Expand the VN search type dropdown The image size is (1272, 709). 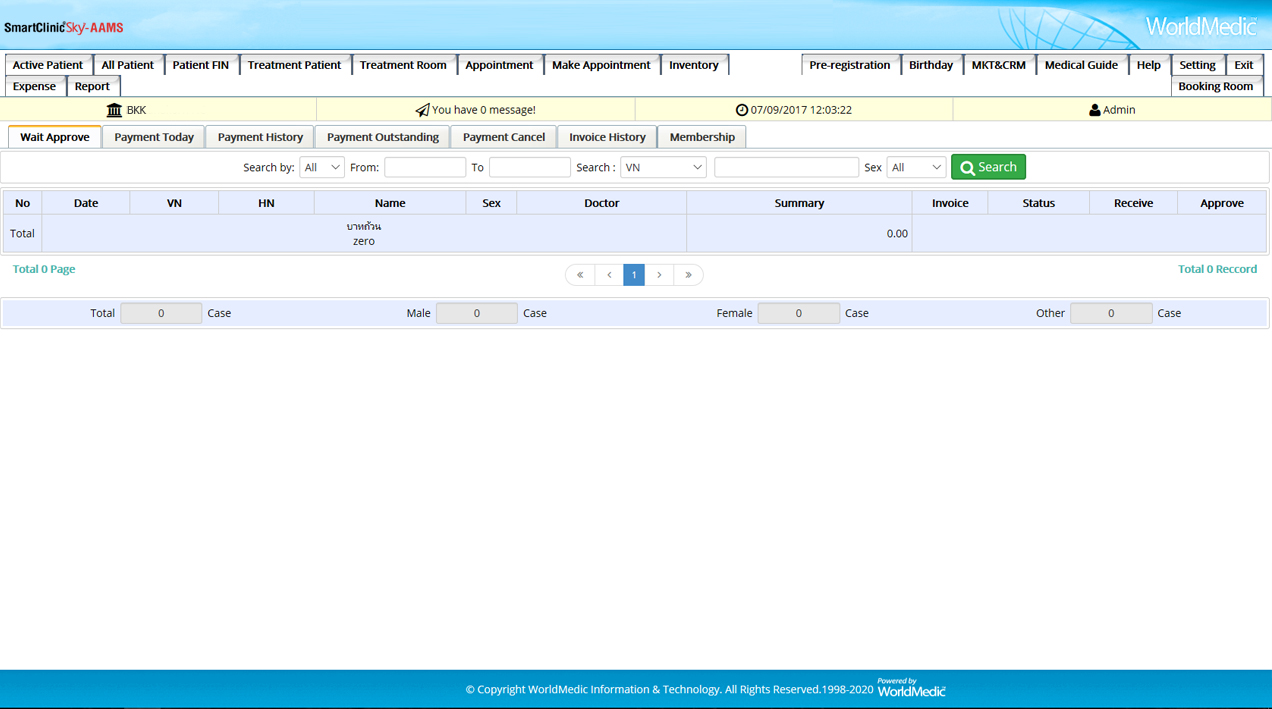click(663, 168)
